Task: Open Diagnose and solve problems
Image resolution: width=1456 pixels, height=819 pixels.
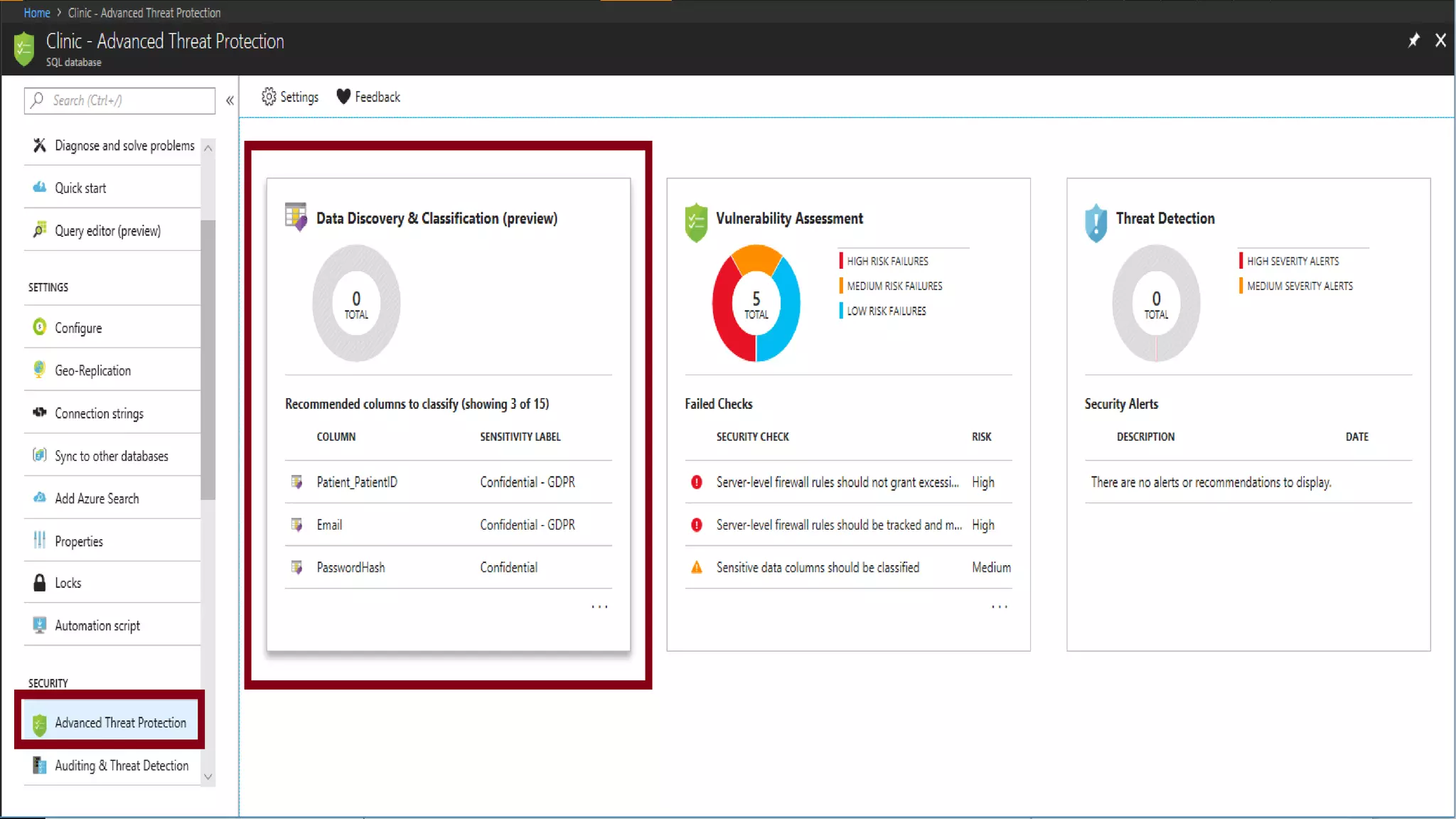Action: click(112, 146)
